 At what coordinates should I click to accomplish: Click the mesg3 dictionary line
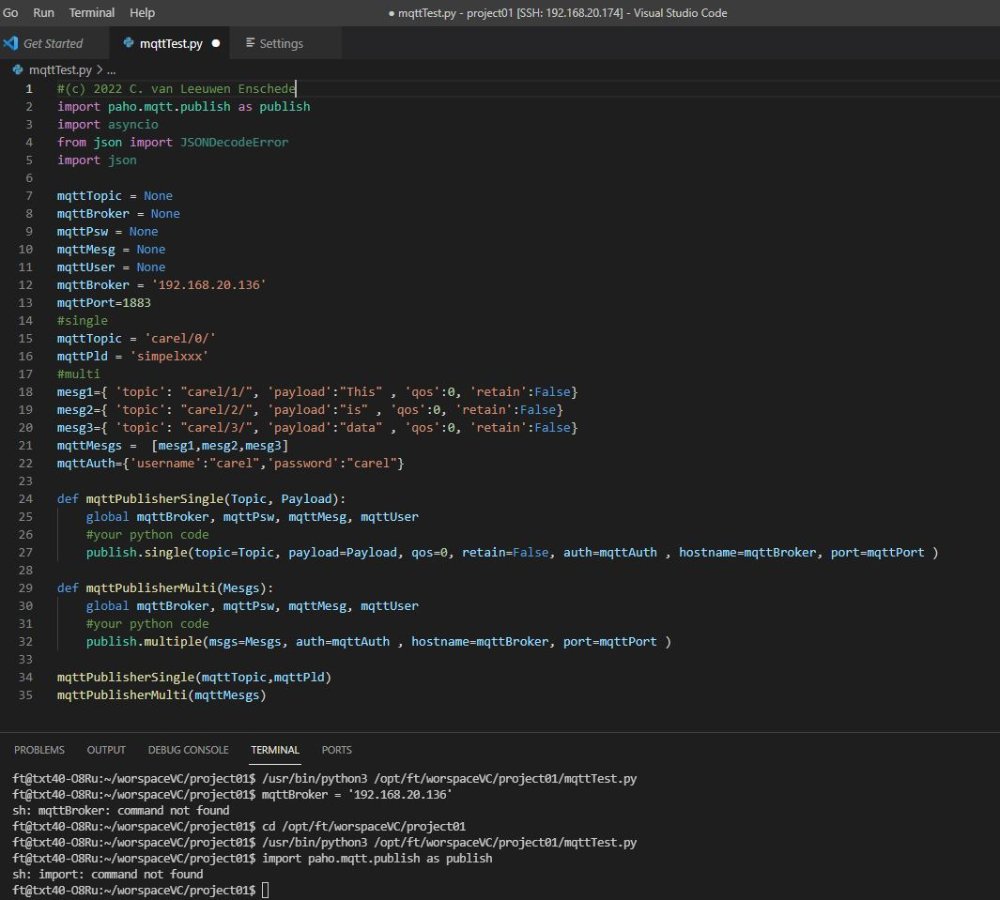[317, 428]
